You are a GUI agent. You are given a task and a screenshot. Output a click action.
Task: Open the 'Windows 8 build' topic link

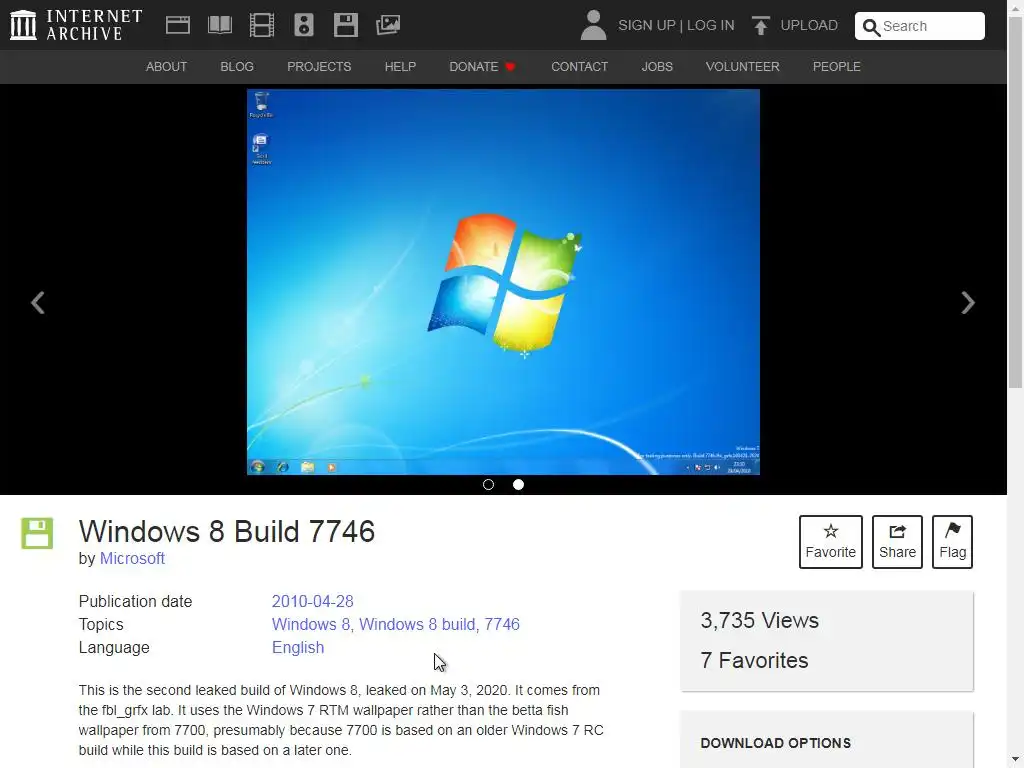click(417, 624)
